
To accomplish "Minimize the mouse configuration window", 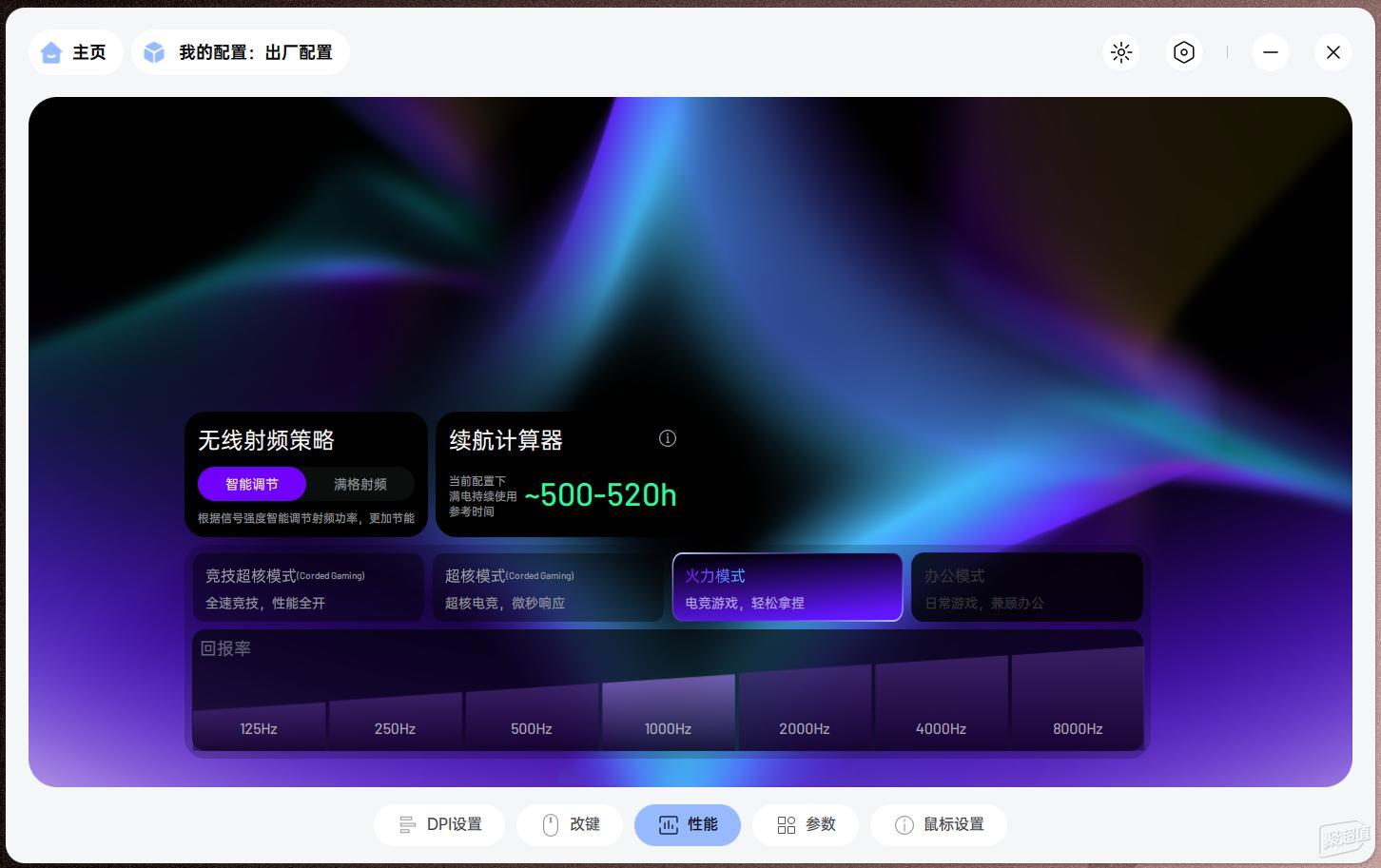I will (1271, 52).
